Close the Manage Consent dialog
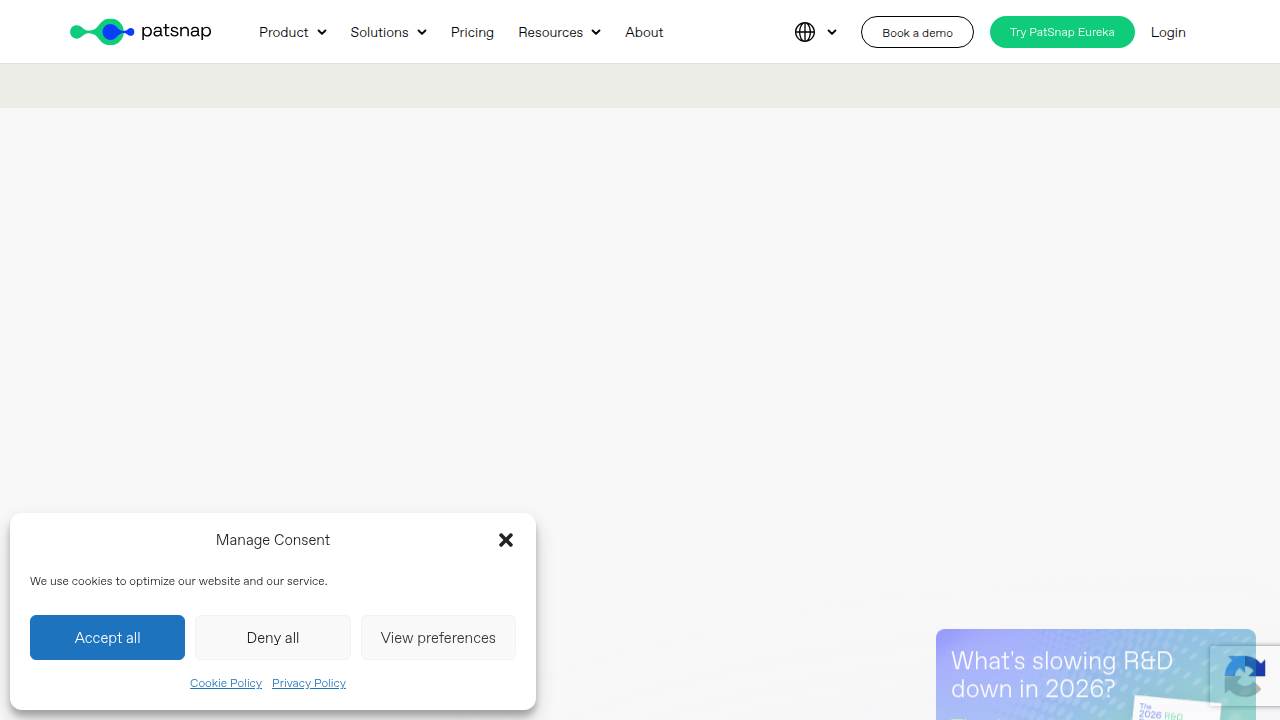 [x=506, y=540]
